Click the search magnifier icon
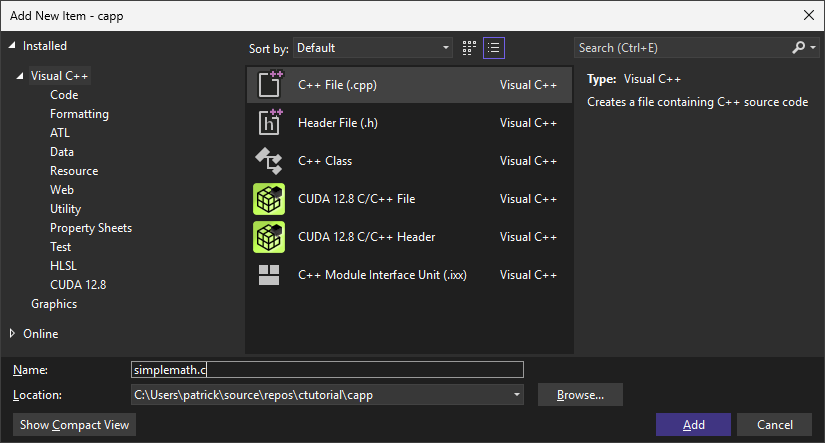The image size is (825, 443). click(x=799, y=48)
